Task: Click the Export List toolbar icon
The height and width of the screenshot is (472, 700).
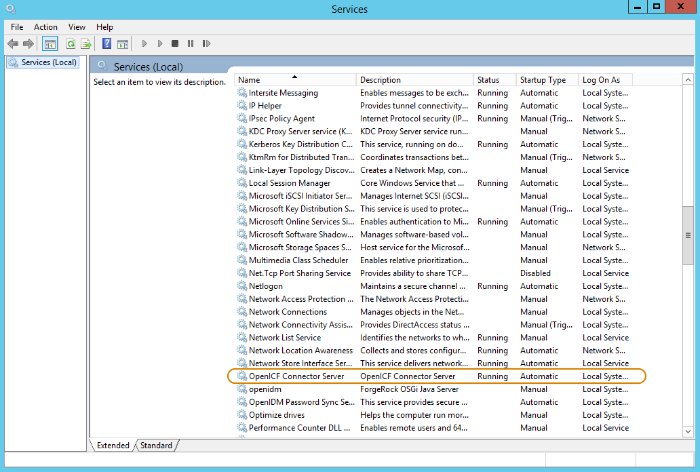Action: point(86,44)
